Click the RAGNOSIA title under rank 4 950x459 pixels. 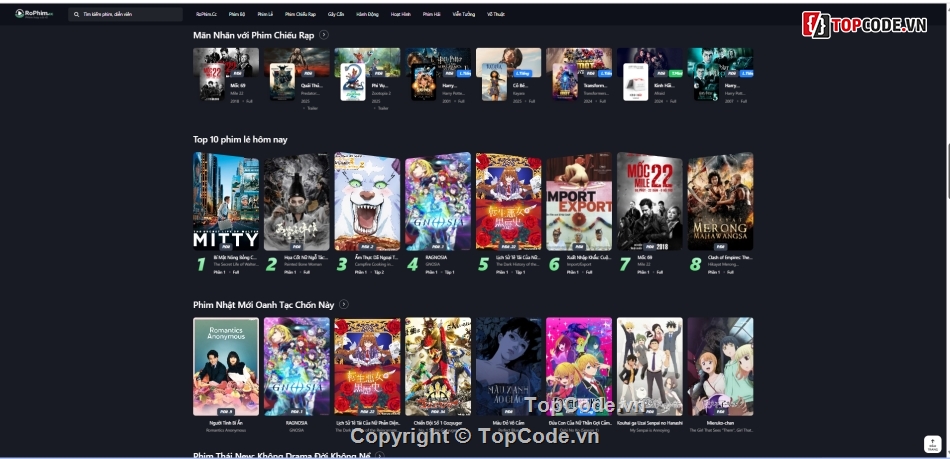click(436, 257)
